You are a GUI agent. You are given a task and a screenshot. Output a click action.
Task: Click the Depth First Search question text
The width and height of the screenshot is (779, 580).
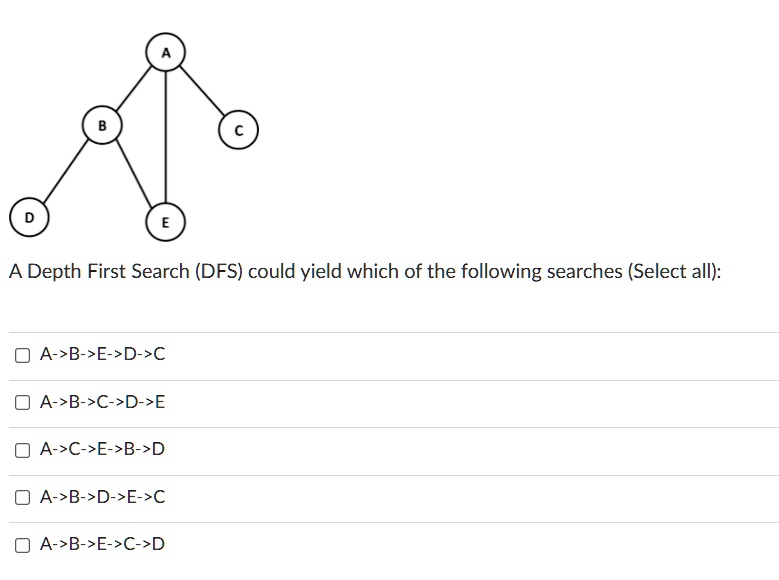point(365,271)
